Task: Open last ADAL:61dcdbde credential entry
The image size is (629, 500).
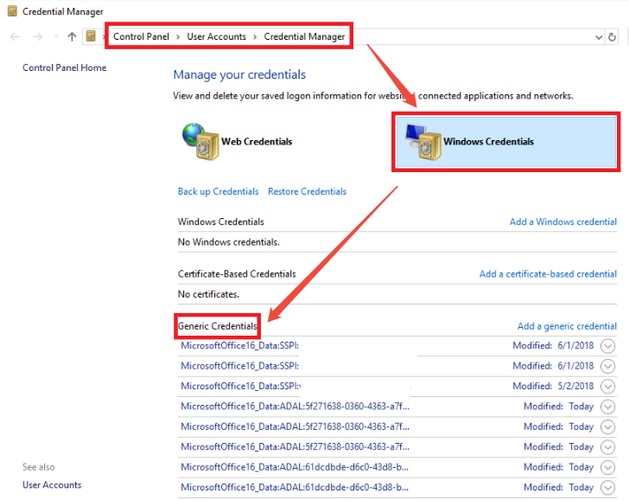Action: point(294,487)
